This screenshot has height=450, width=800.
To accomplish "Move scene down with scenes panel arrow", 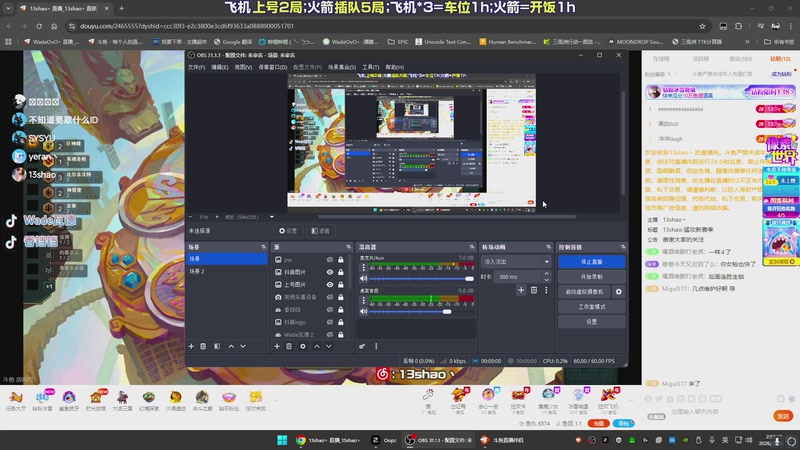I will (x=243, y=346).
